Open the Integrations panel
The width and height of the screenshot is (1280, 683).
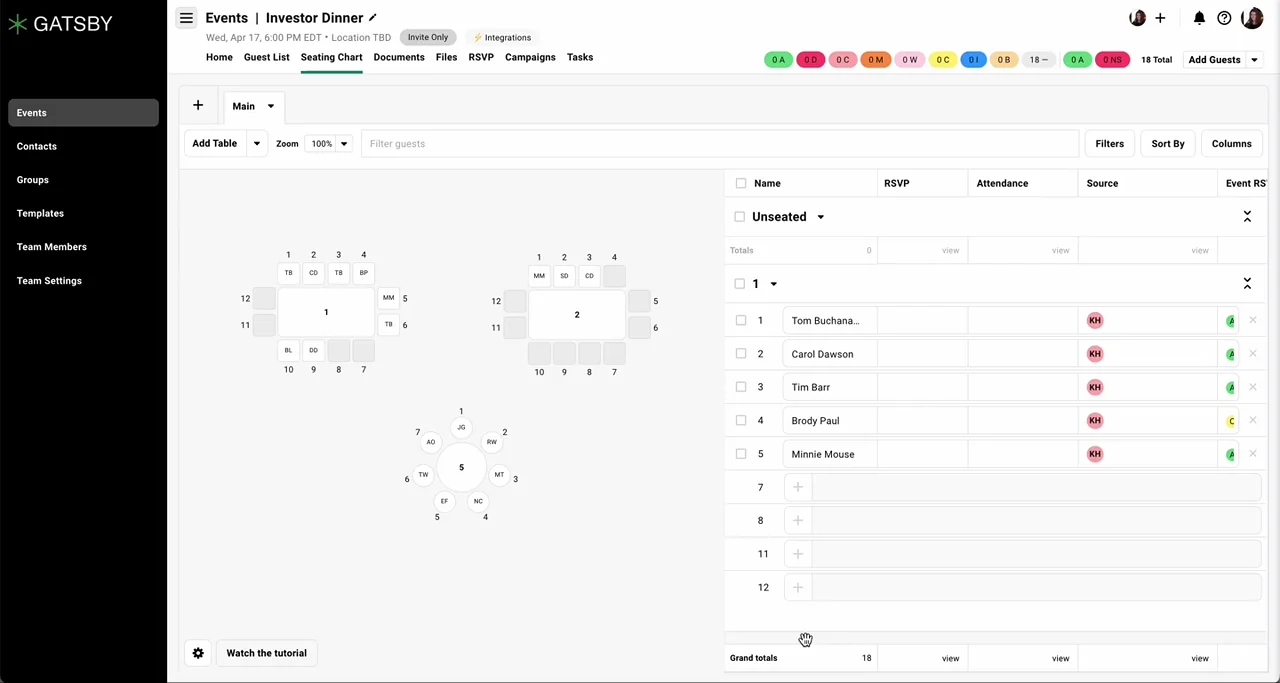click(x=501, y=37)
